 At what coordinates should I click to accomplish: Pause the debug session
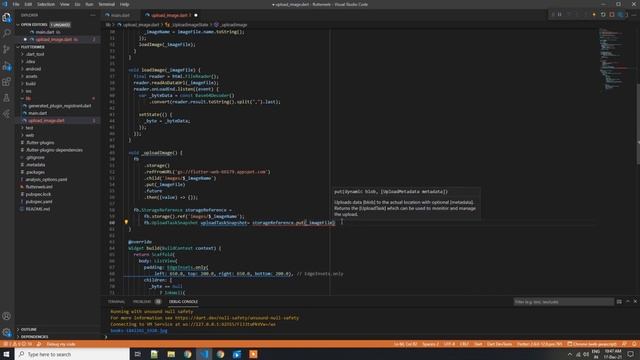560,15
